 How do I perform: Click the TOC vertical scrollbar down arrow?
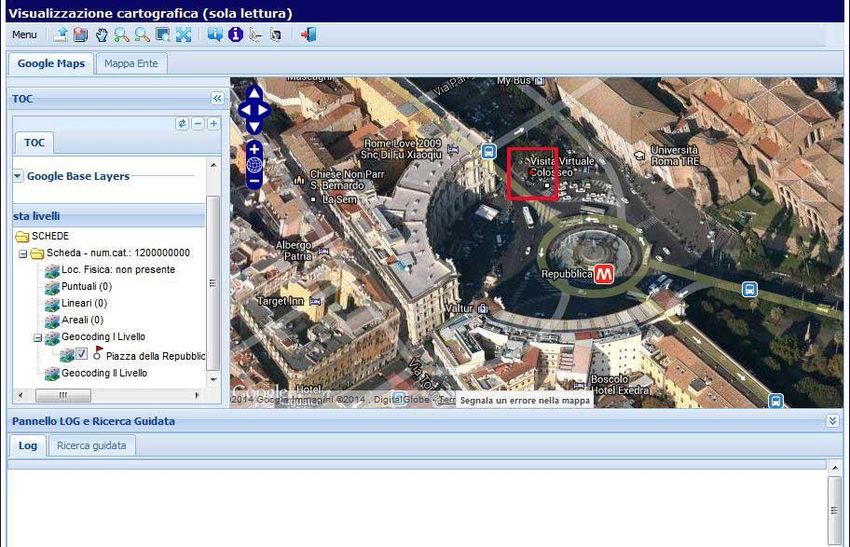click(214, 379)
